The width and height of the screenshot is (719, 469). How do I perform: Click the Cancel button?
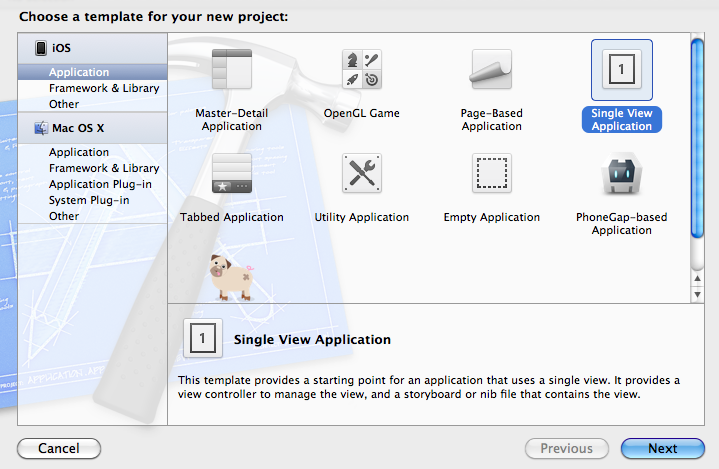pyautogui.click(x=59, y=448)
